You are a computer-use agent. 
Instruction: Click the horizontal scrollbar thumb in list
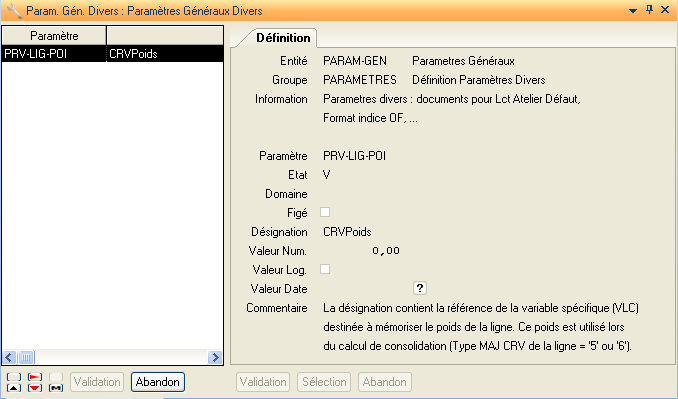[26, 358]
